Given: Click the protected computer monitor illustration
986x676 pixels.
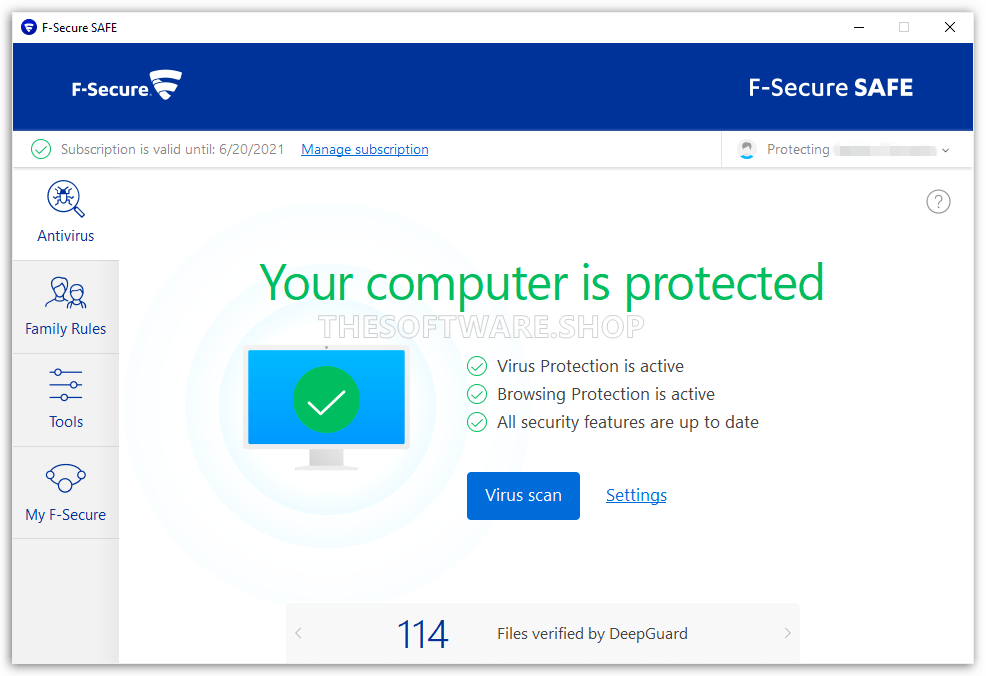Looking at the screenshot, I should [x=326, y=407].
